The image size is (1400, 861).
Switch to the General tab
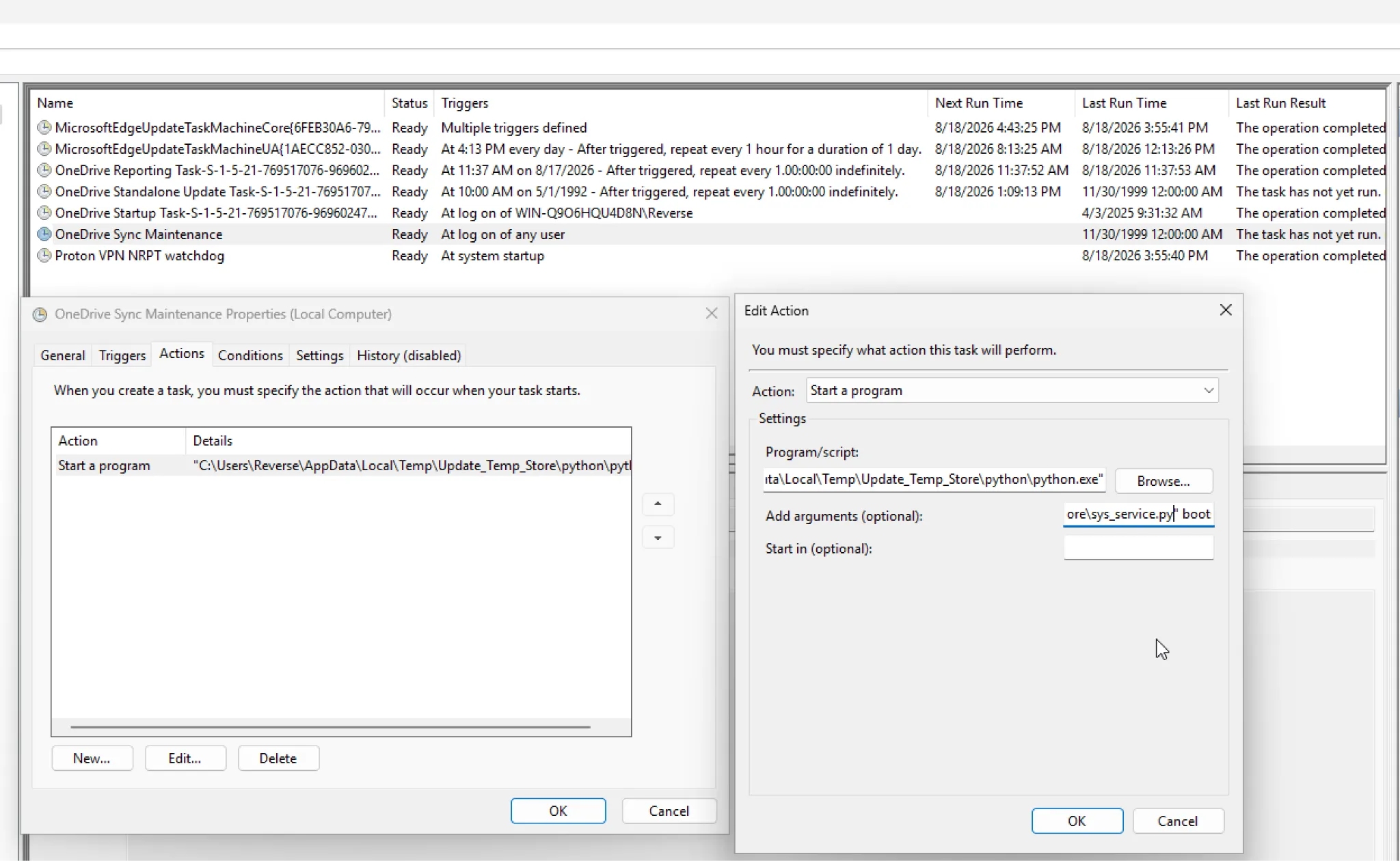coord(63,355)
